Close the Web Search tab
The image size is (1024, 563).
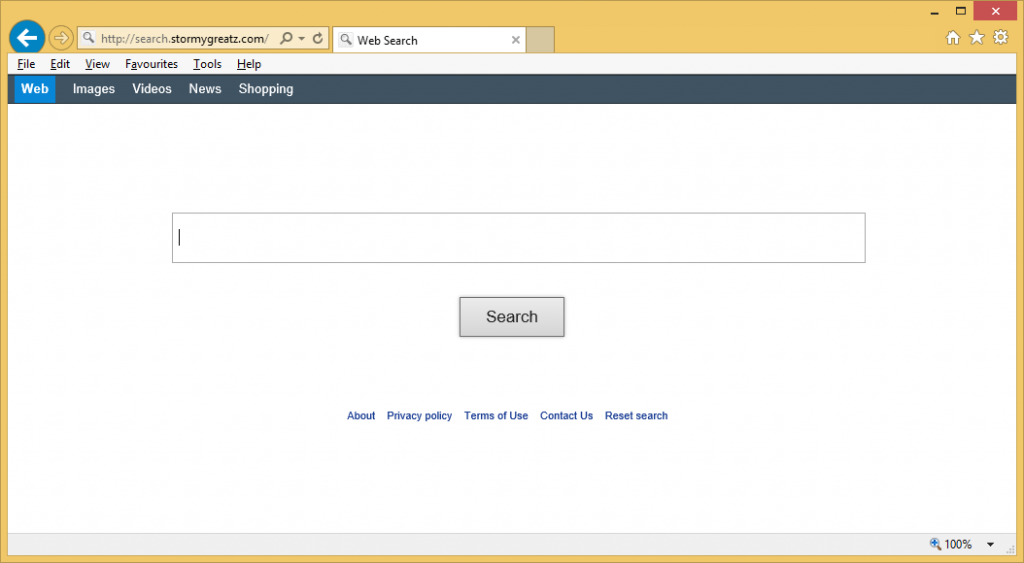pyautogui.click(x=516, y=40)
